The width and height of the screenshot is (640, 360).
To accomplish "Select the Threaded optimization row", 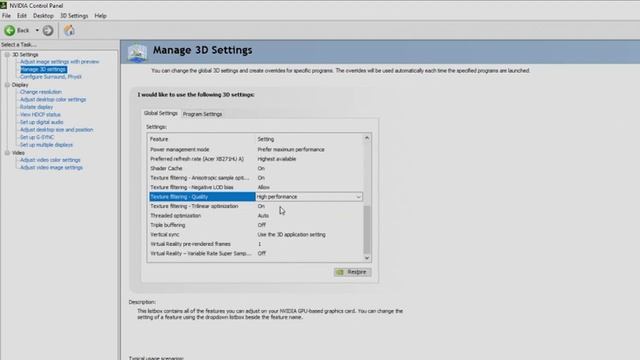I will [x=255, y=216].
